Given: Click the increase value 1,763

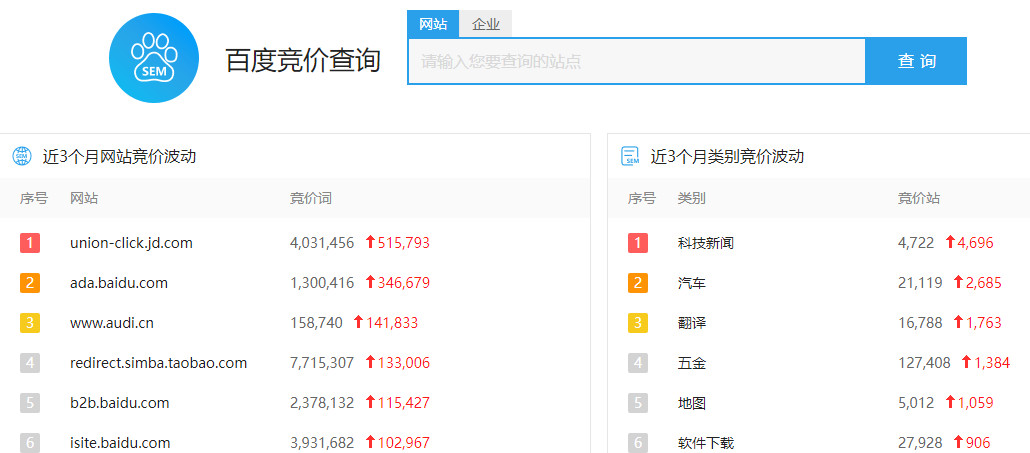Looking at the screenshot, I should [984, 323].
